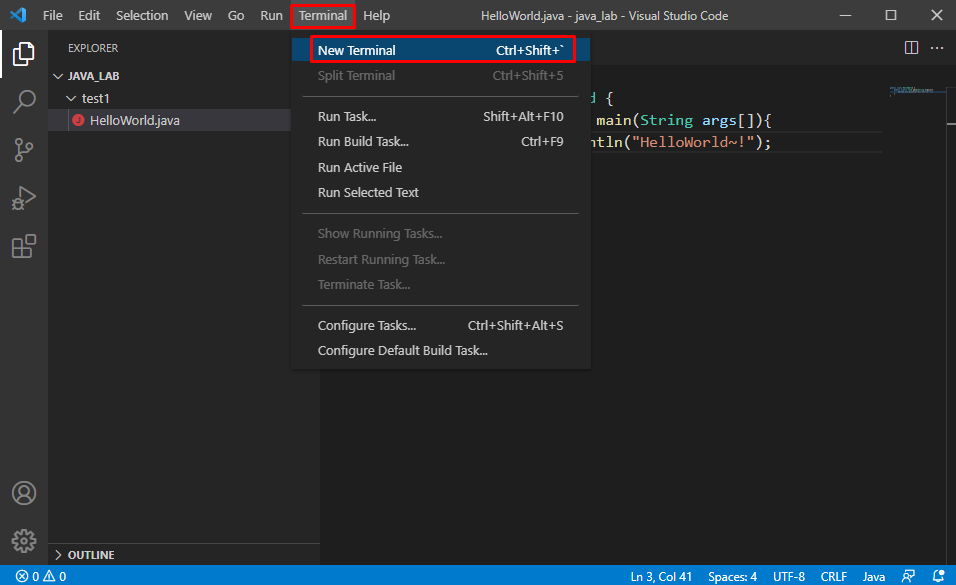Screen dimensions: 956x585
Task: Collapse the test1 folder
Action: pyautogui.click(x=71, y=98)
